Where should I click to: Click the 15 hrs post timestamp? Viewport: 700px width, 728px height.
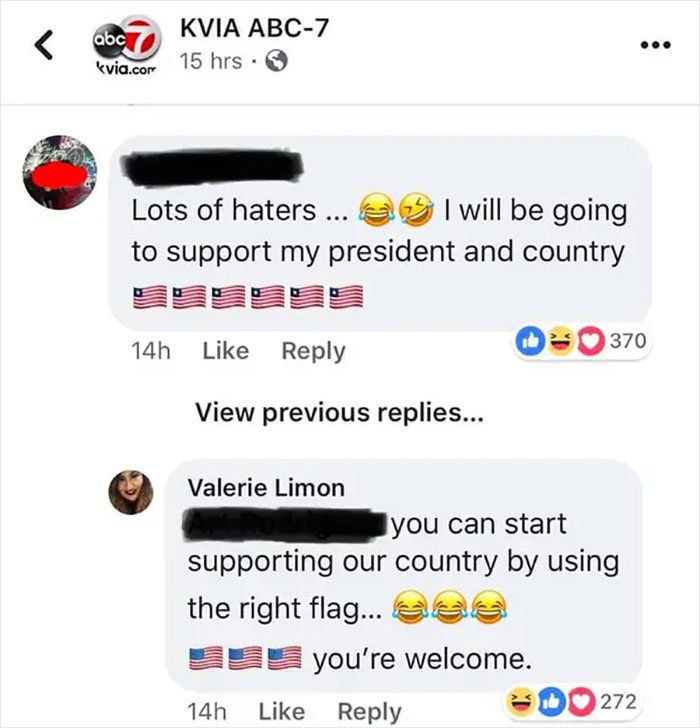point(211,61)
